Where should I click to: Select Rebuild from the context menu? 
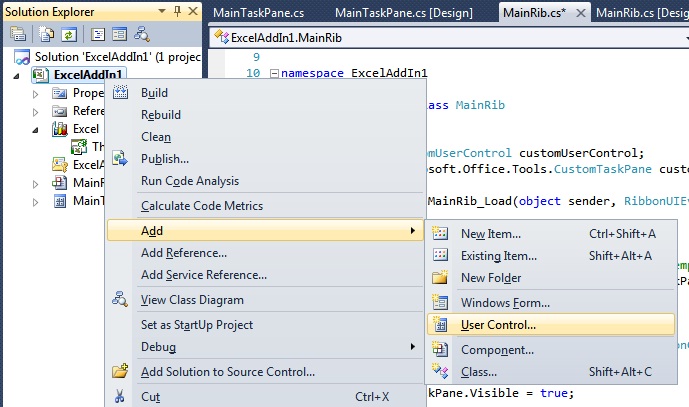tap(265, 115)
